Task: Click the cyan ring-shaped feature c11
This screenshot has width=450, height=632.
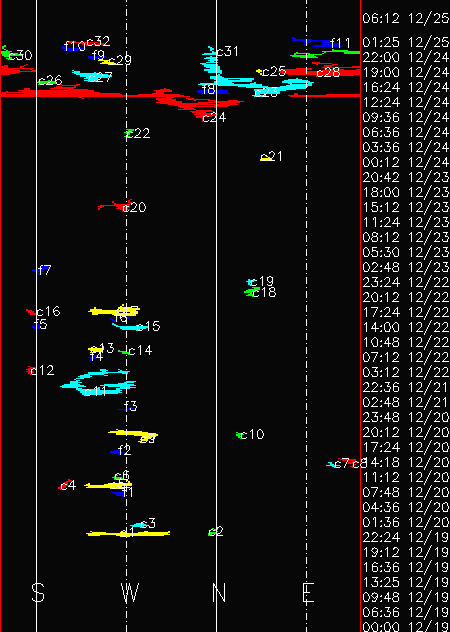Action: click(x=98, y=382)
